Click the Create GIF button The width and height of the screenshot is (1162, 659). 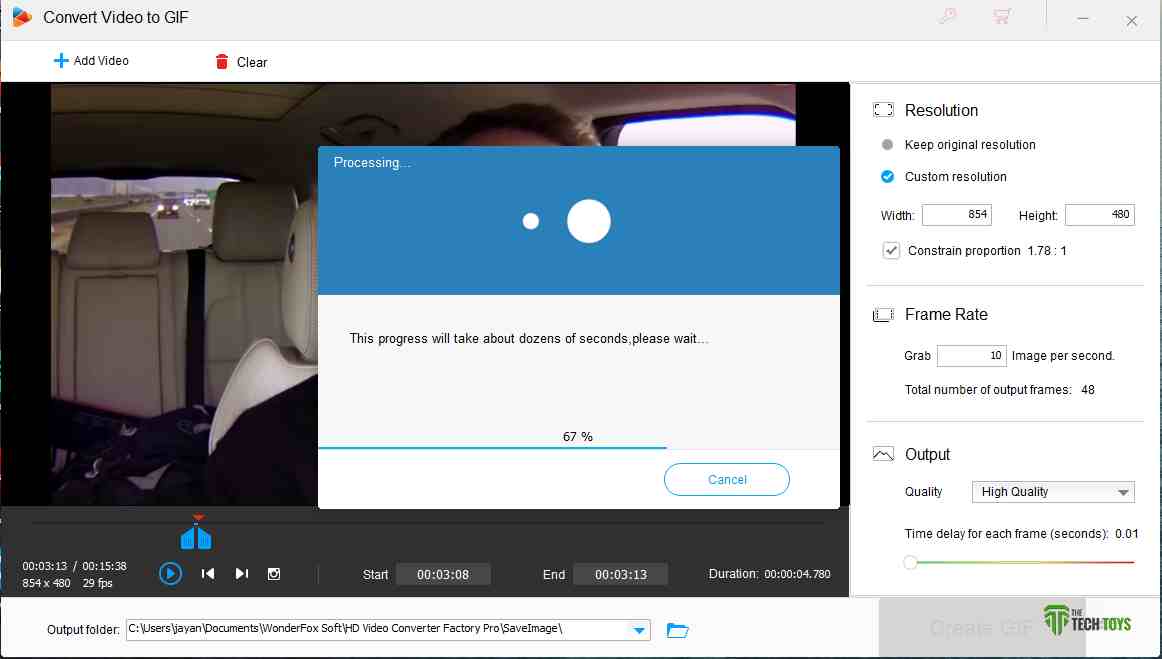(982, 627)
